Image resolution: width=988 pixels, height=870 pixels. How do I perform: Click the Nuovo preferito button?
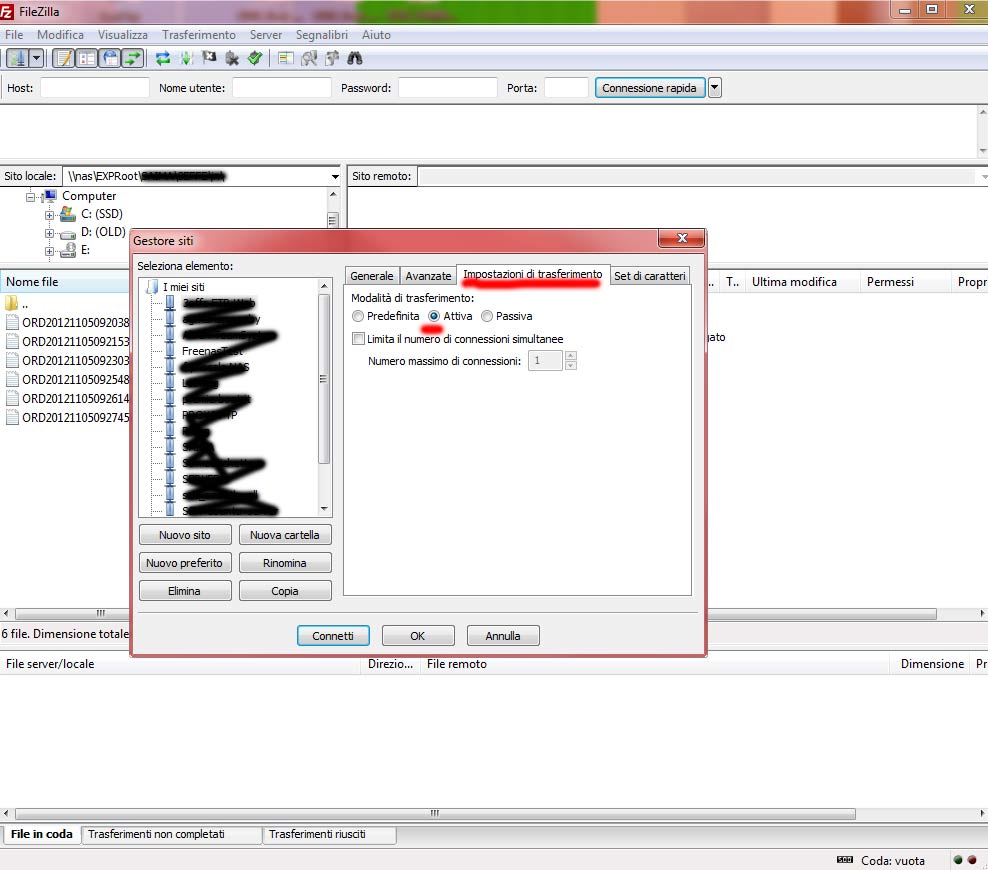185,563
